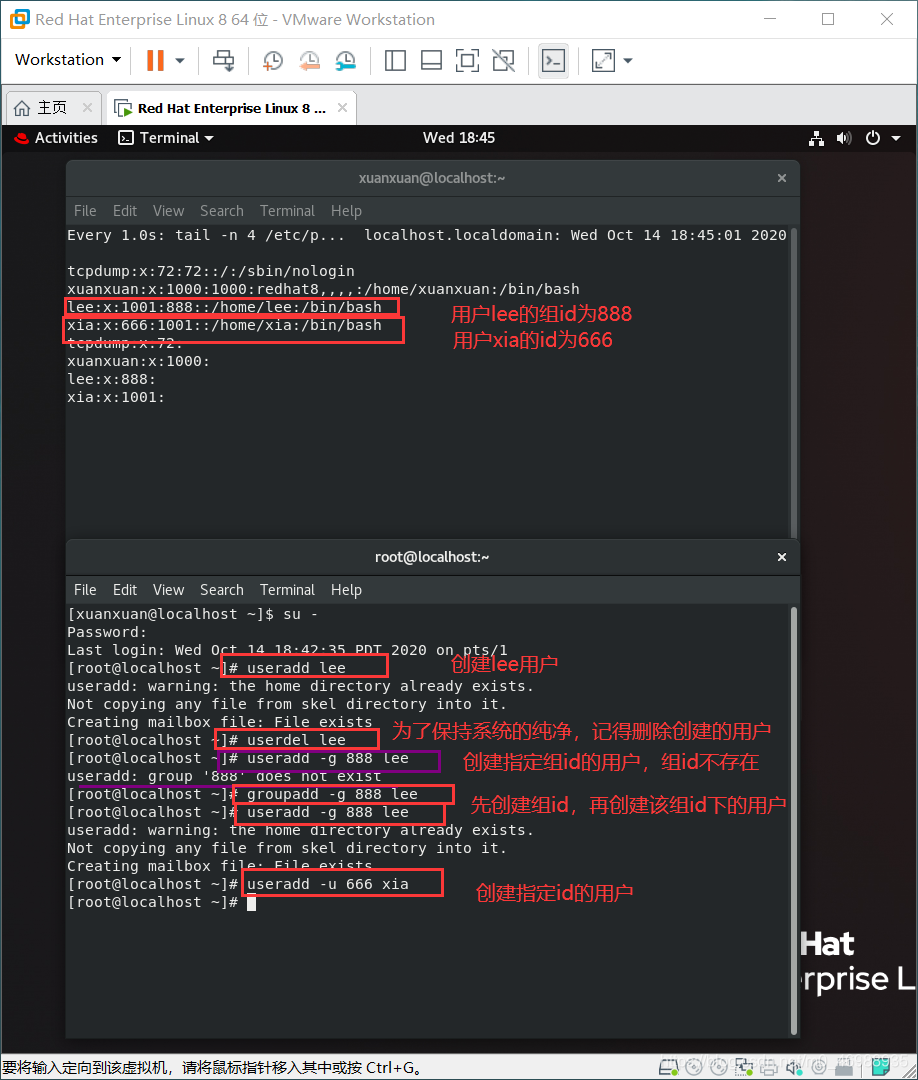The width and height of the screenshot is (918, 1080).
Task: Click the sound card status icon
Action: click(794, 1068)
